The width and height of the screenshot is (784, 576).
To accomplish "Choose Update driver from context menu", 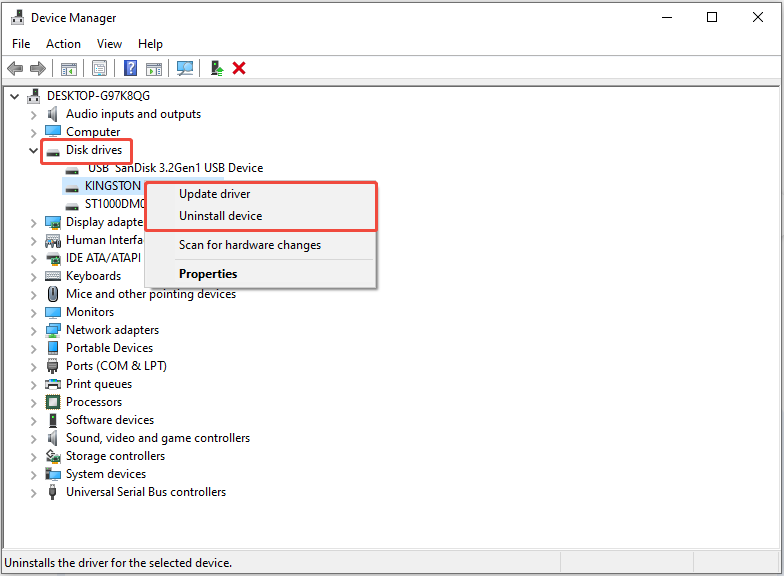I will tap(260, 194).
